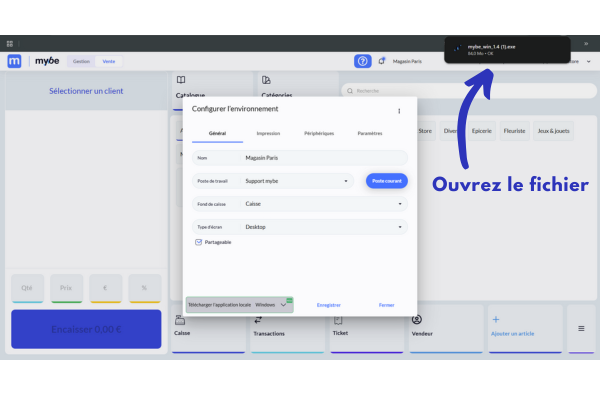Click Fermer to close the dialog
The image size is (600, 400).
click(386, 305)
